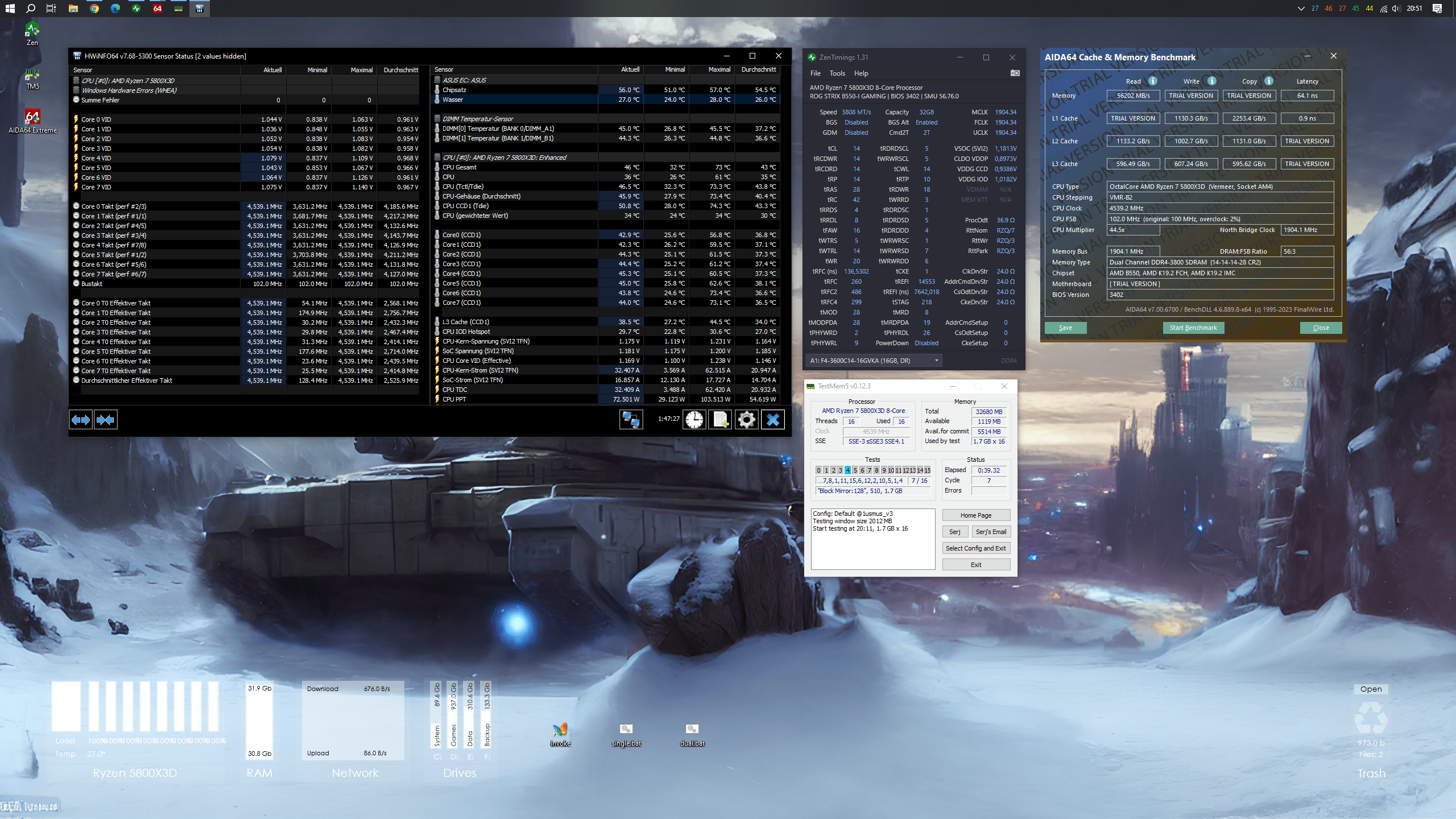Launch Edge from taskbar
The width and height of the screenshot is (1456, 819).
[115, 9]
